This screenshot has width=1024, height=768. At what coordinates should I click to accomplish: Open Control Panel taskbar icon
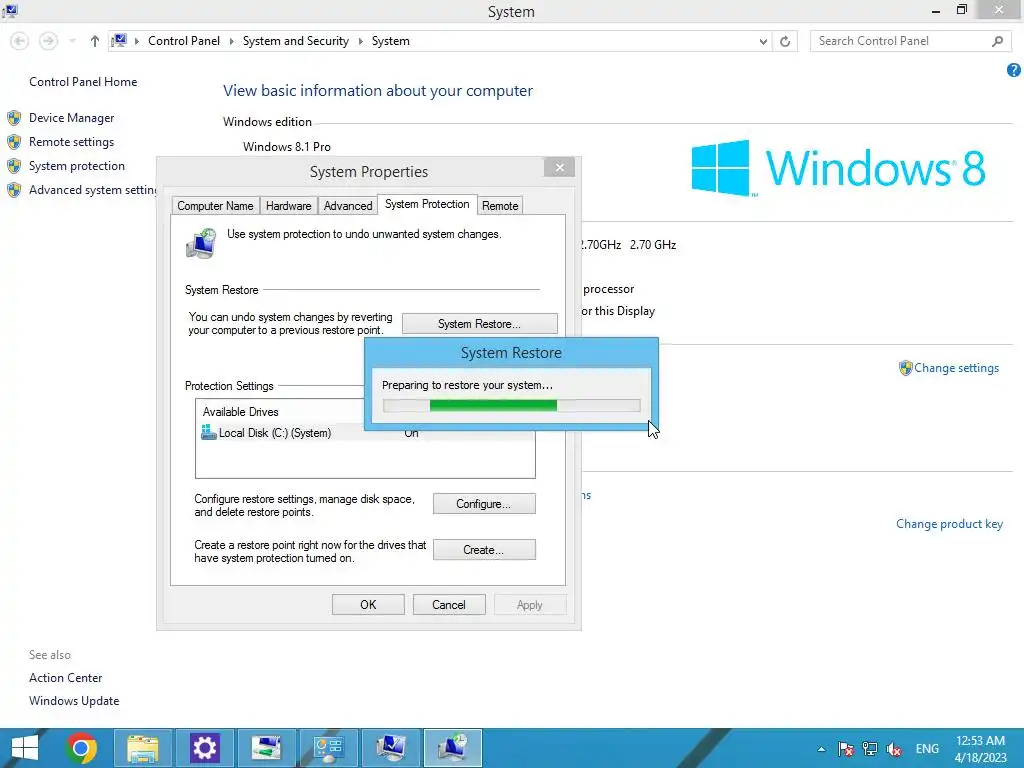[x=328, y=748]
